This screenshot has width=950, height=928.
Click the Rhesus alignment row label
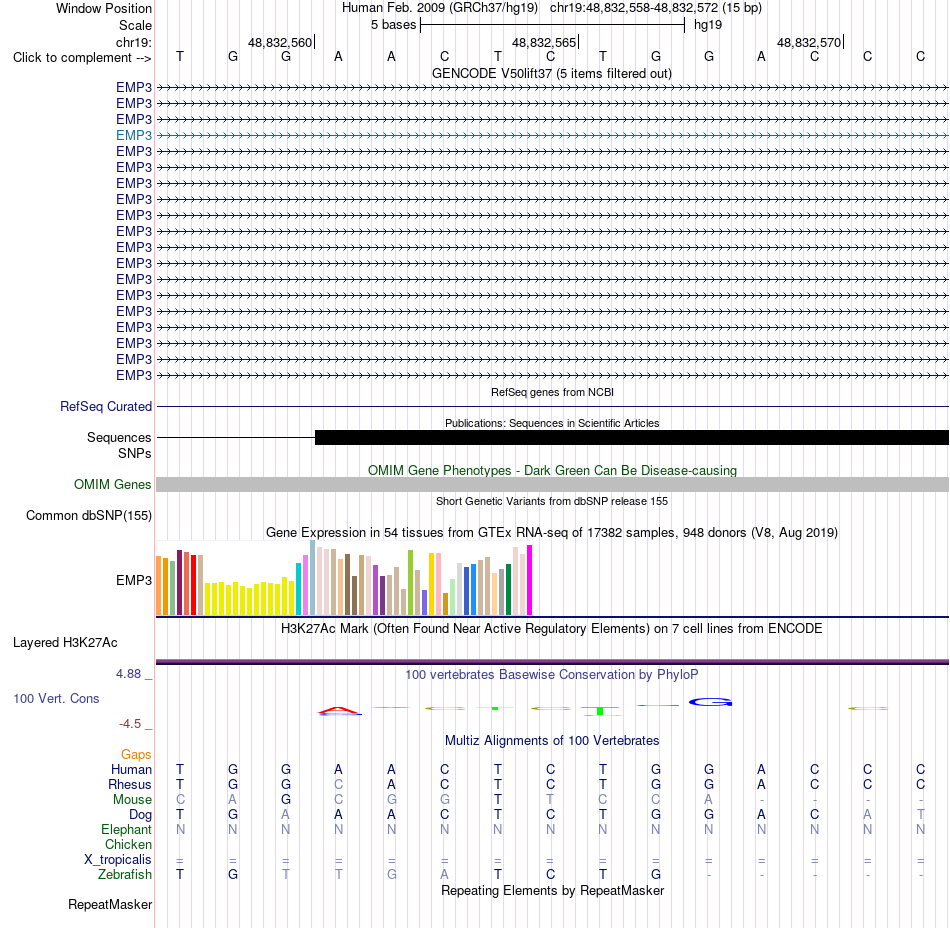(x=130, y=784)
